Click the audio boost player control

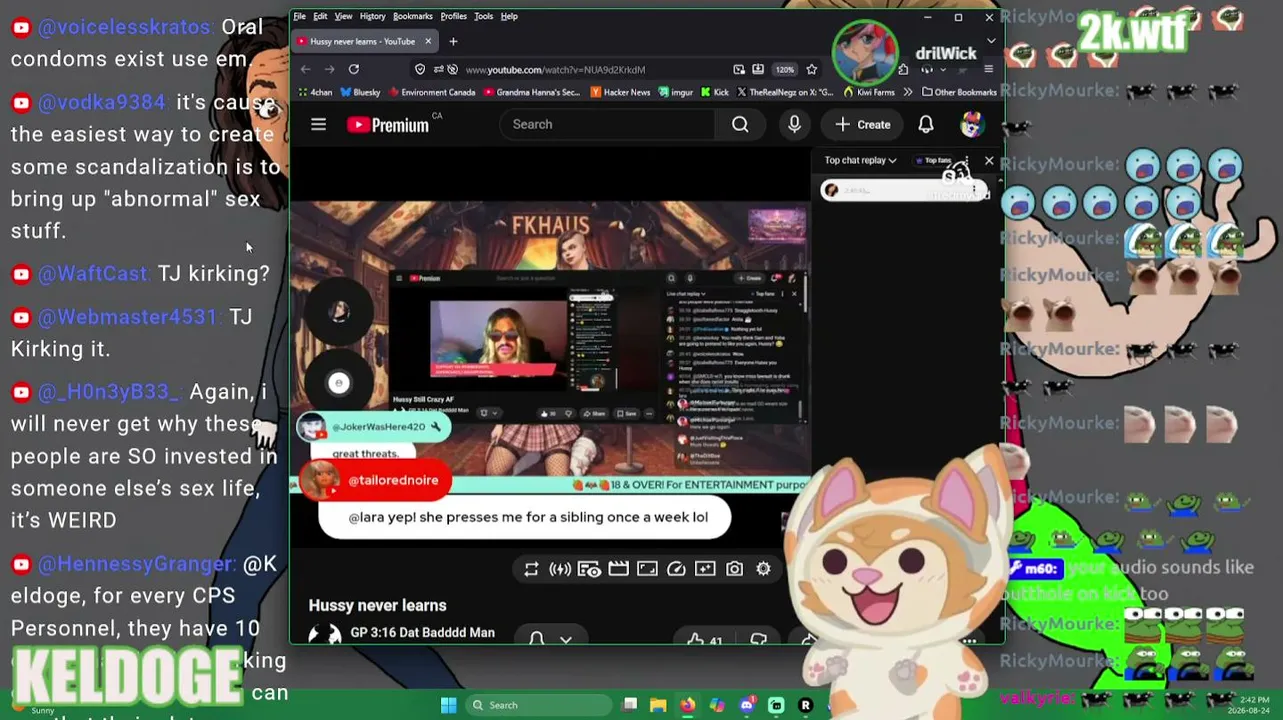click(560, 569)
